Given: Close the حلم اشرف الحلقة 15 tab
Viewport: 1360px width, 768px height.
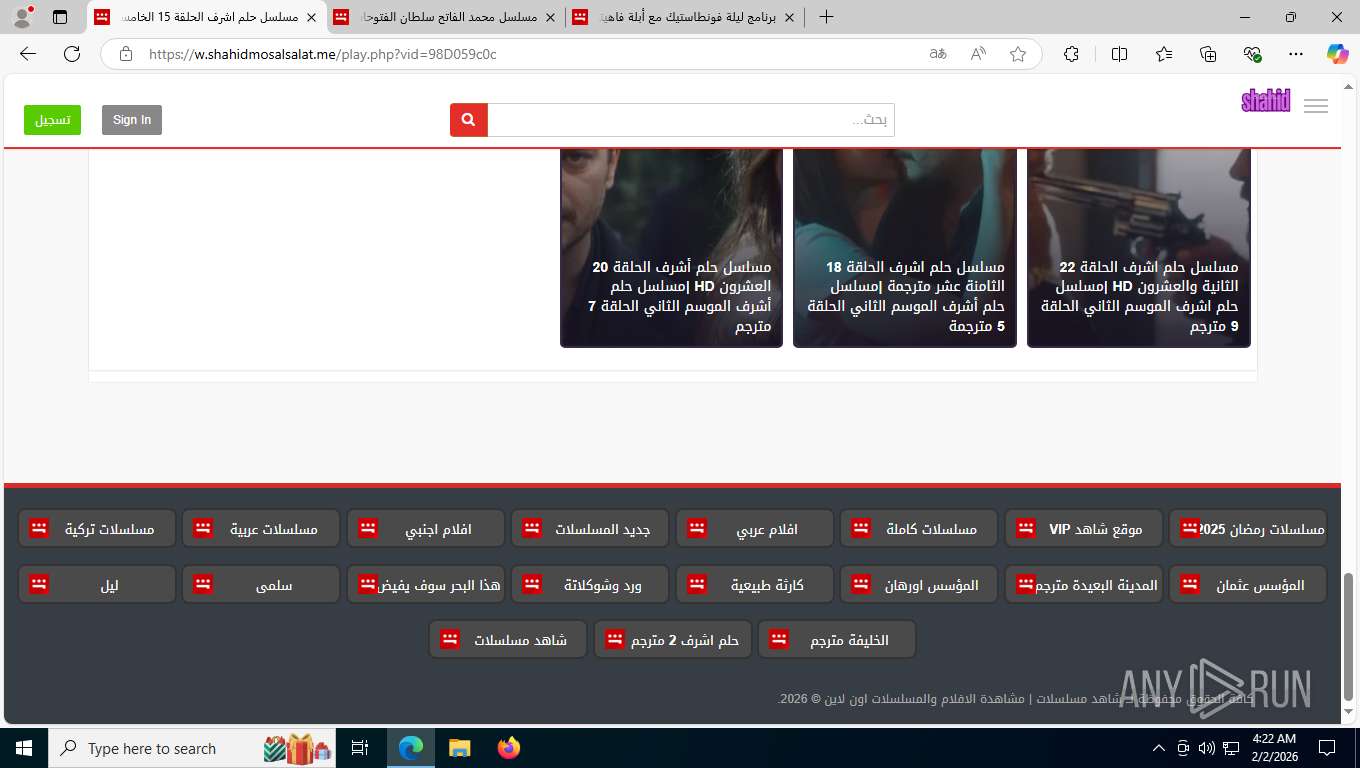Looking at the screenshot, I should 311,17.
